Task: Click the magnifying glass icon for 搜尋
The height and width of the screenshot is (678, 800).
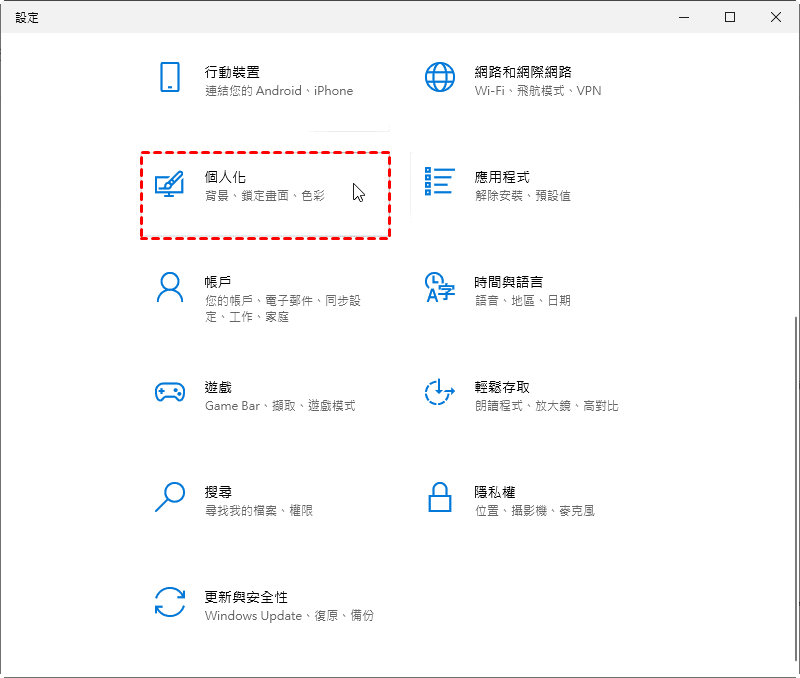Action: coord(169,497)
